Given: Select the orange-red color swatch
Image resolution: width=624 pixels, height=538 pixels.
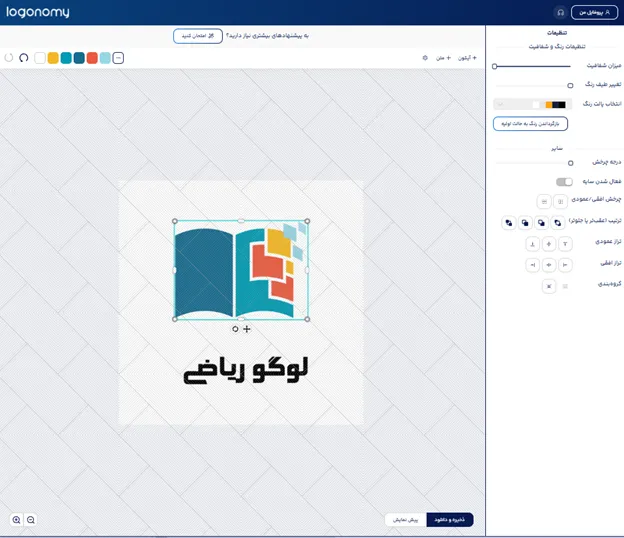Looking at the screenshot, I should point(92,58).
